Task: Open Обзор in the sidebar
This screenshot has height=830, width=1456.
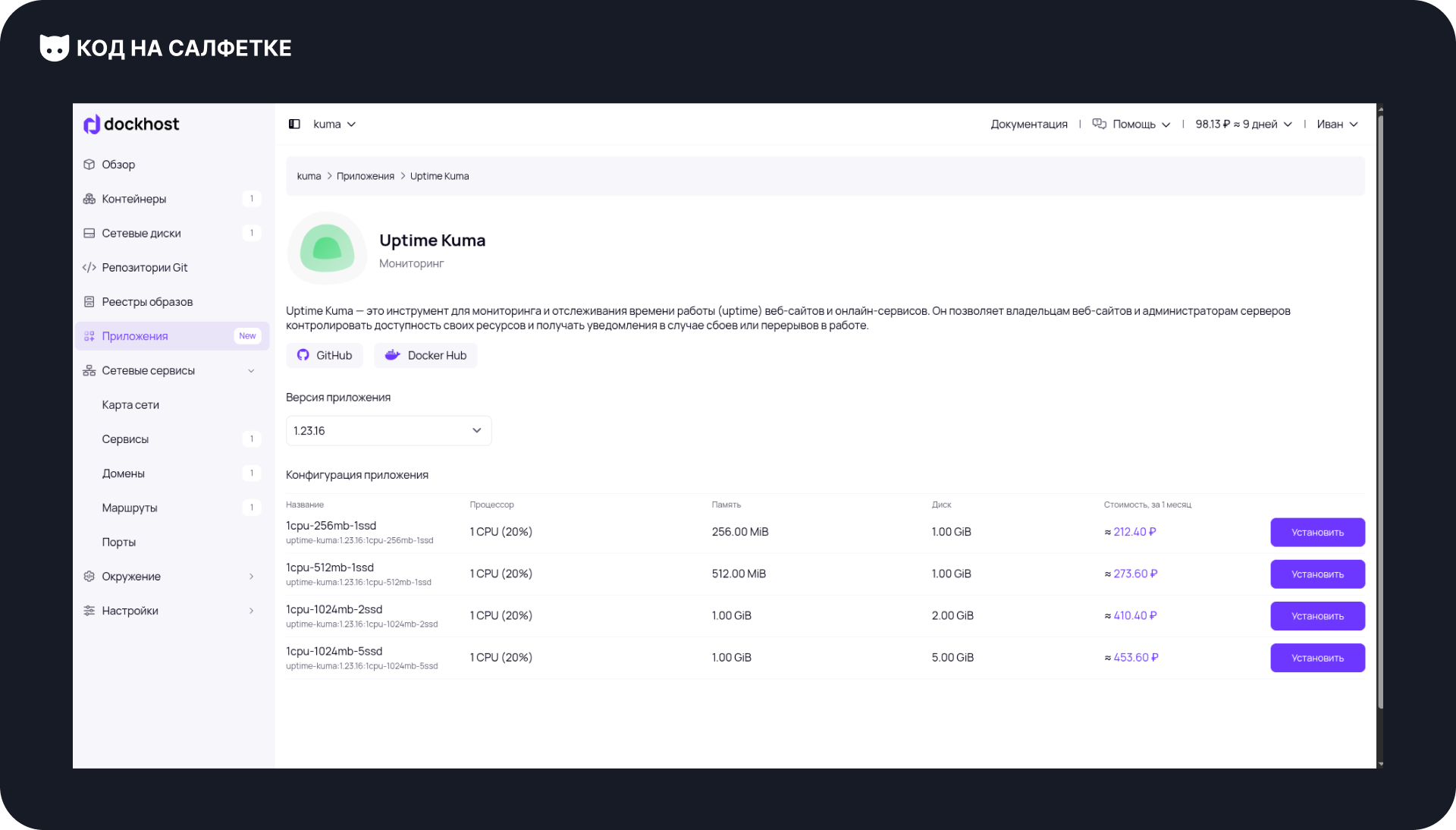Action: (172, 165)
